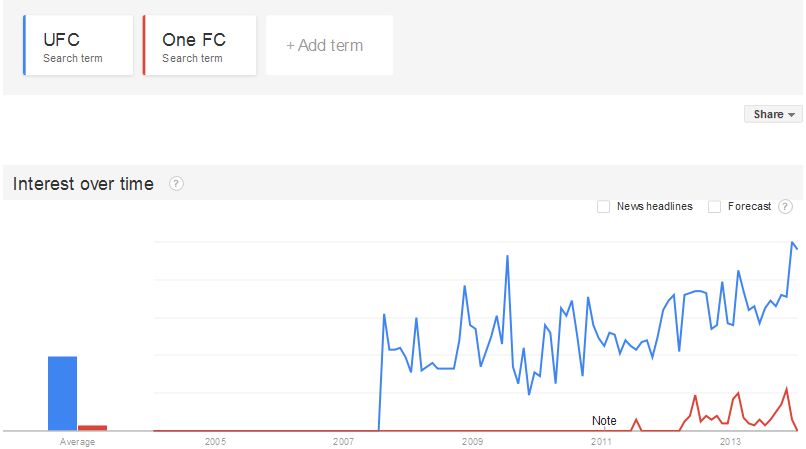Click the blue UFC average bar
This screenshot has height=449, width=806.
coord(63,393)
